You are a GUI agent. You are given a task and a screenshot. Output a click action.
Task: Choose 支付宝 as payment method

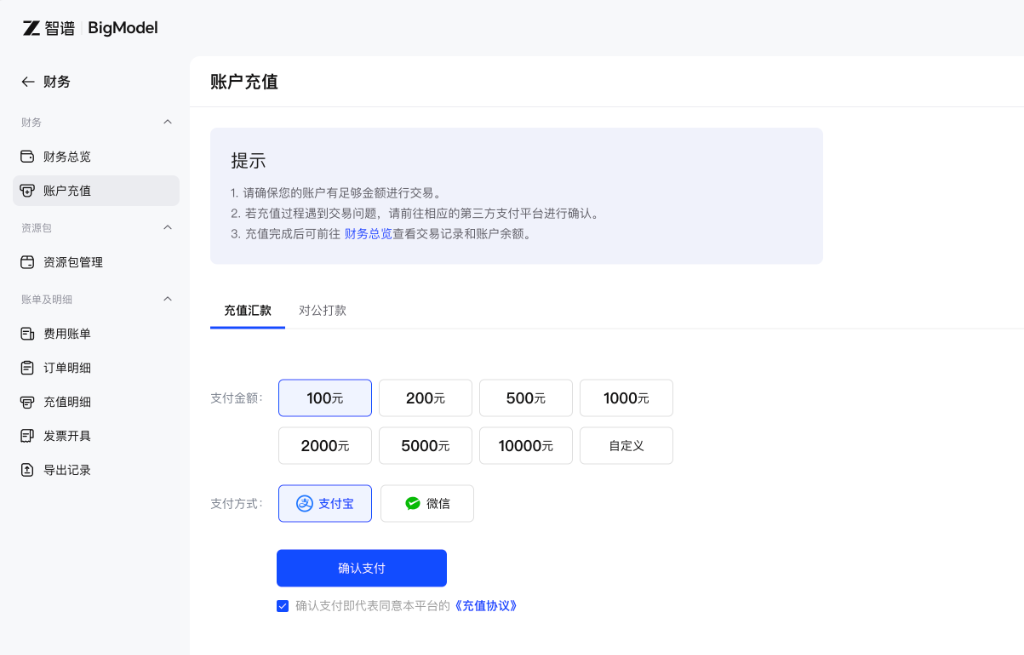point(325,503)
